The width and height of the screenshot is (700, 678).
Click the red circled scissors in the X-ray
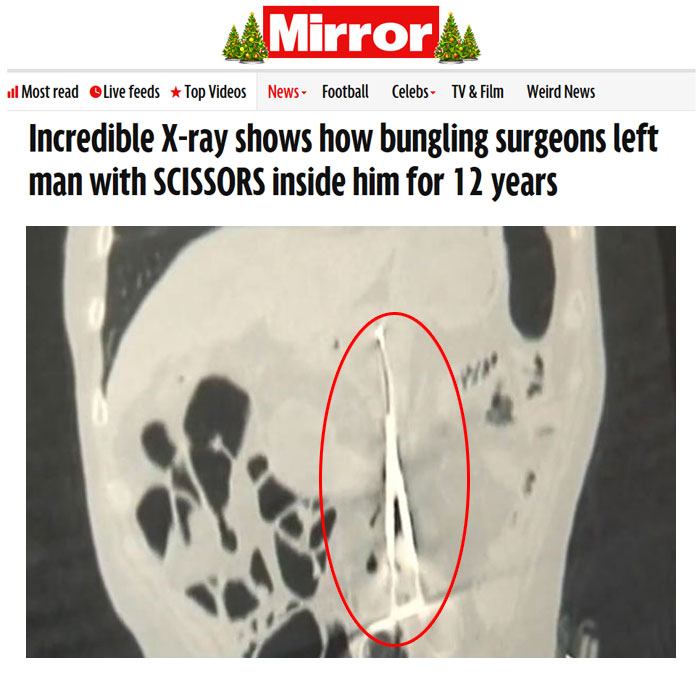point(395,479)
